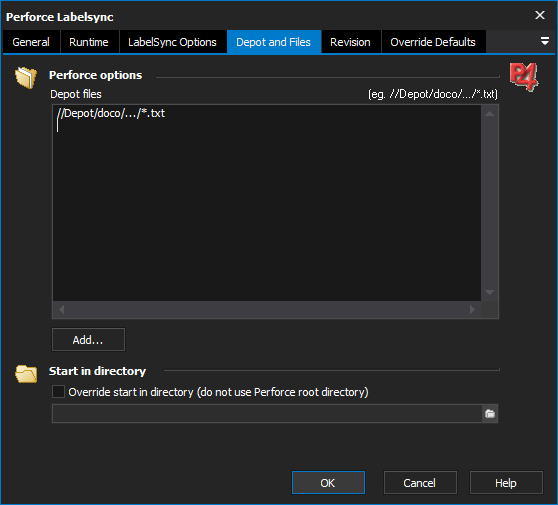The image size is (558, 505).
Task: Click the Start in directory folder icon
Action: tap(26, 374)
